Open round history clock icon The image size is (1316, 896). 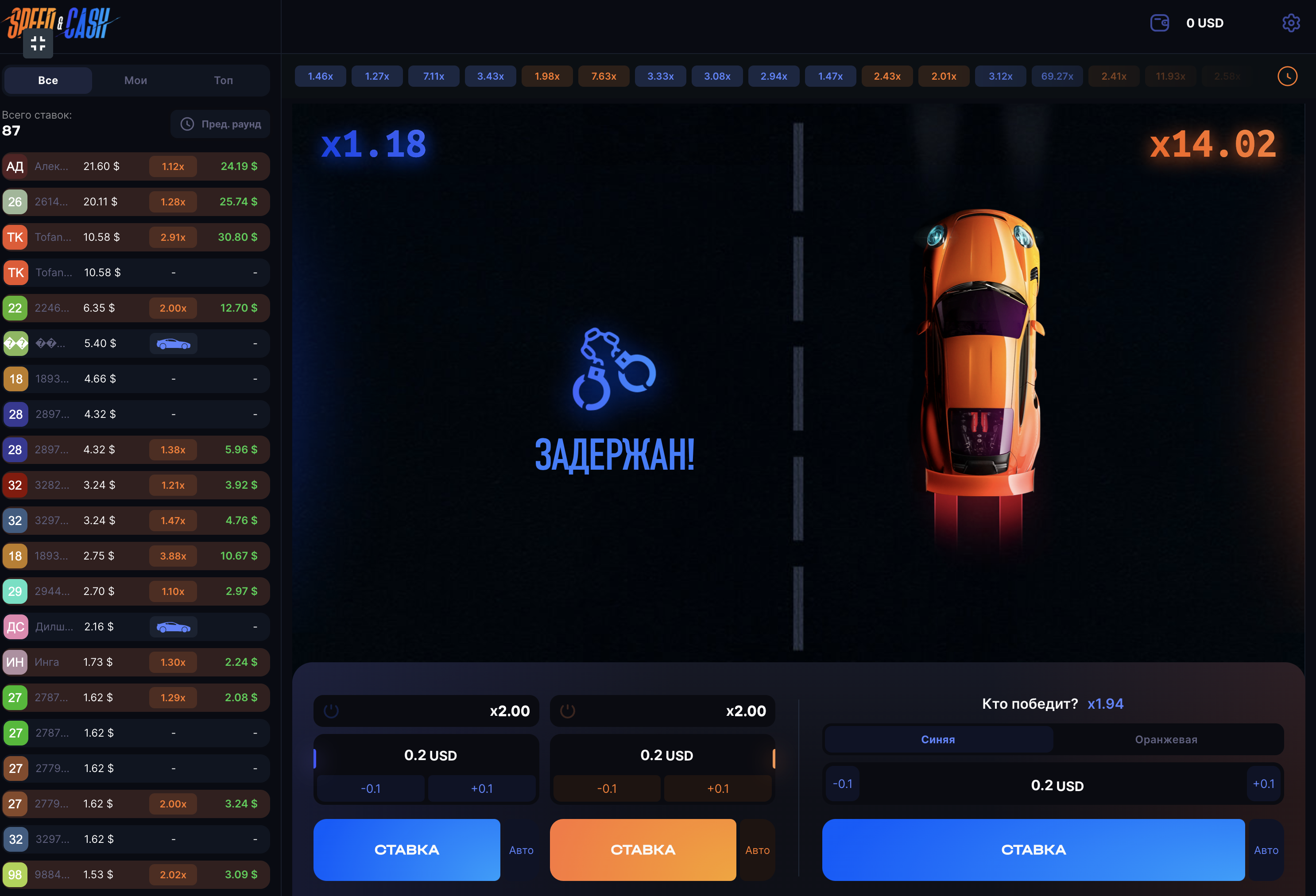pos(1287,76)
